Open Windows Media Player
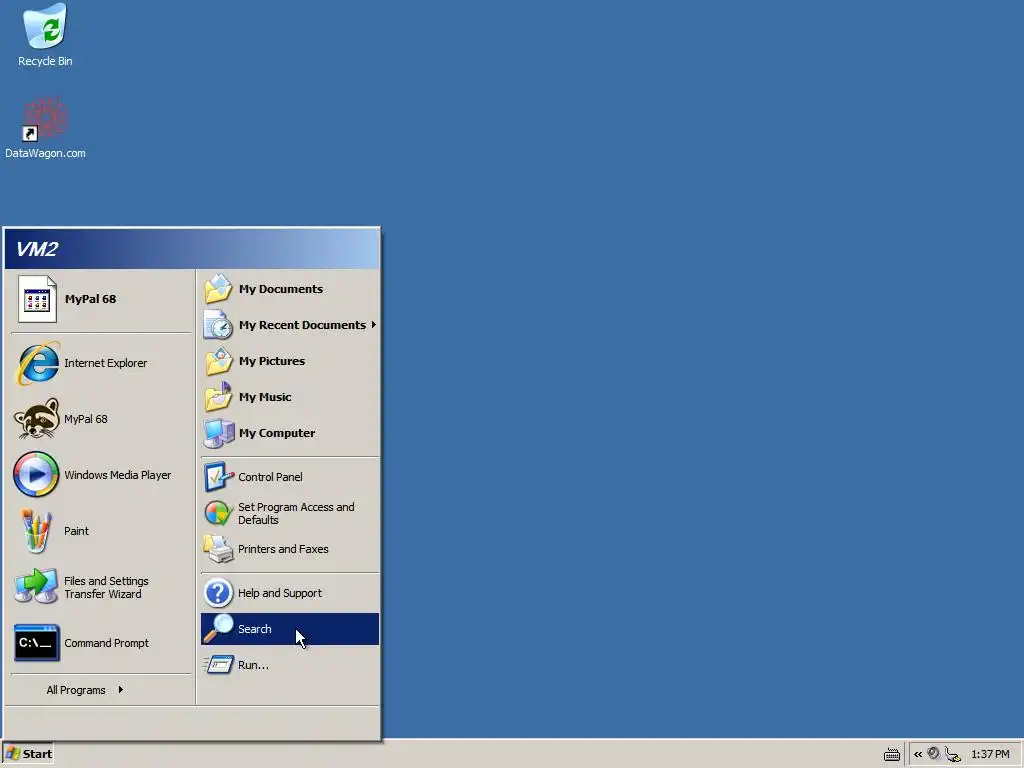Screen dimensions: 1024x768 [x=101, y=475]
